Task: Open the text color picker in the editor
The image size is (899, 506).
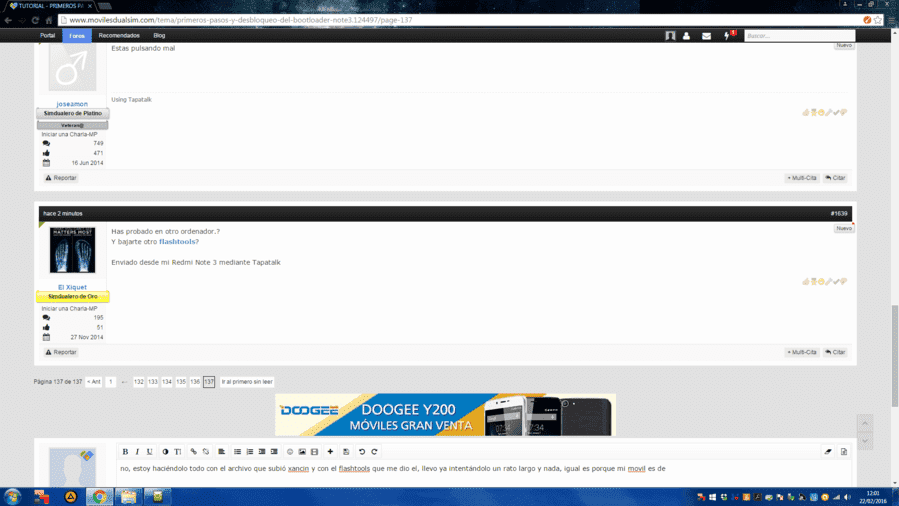Action: 165,452
